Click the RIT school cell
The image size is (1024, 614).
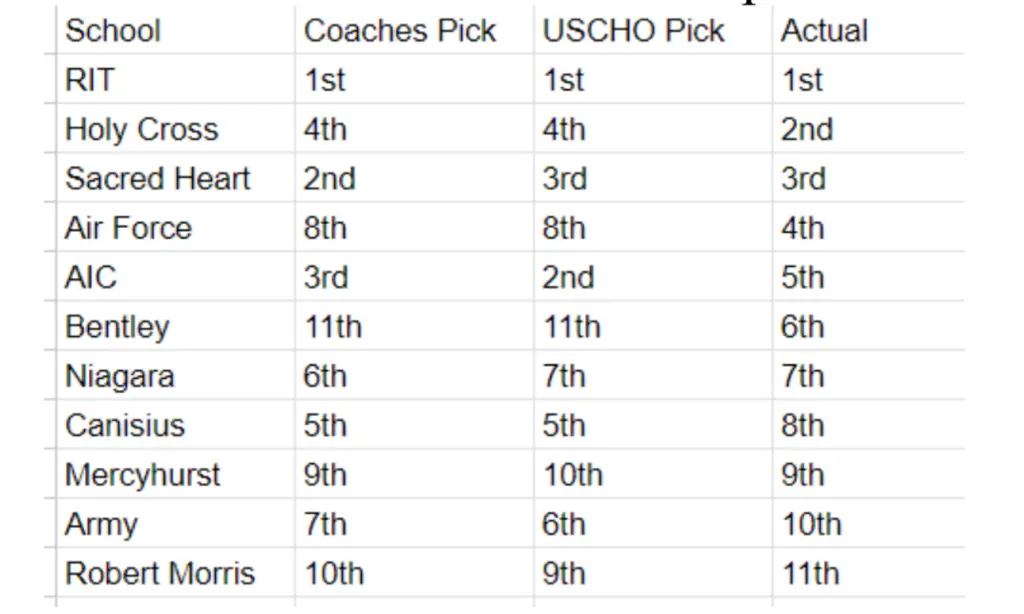[x=176, y=79]
